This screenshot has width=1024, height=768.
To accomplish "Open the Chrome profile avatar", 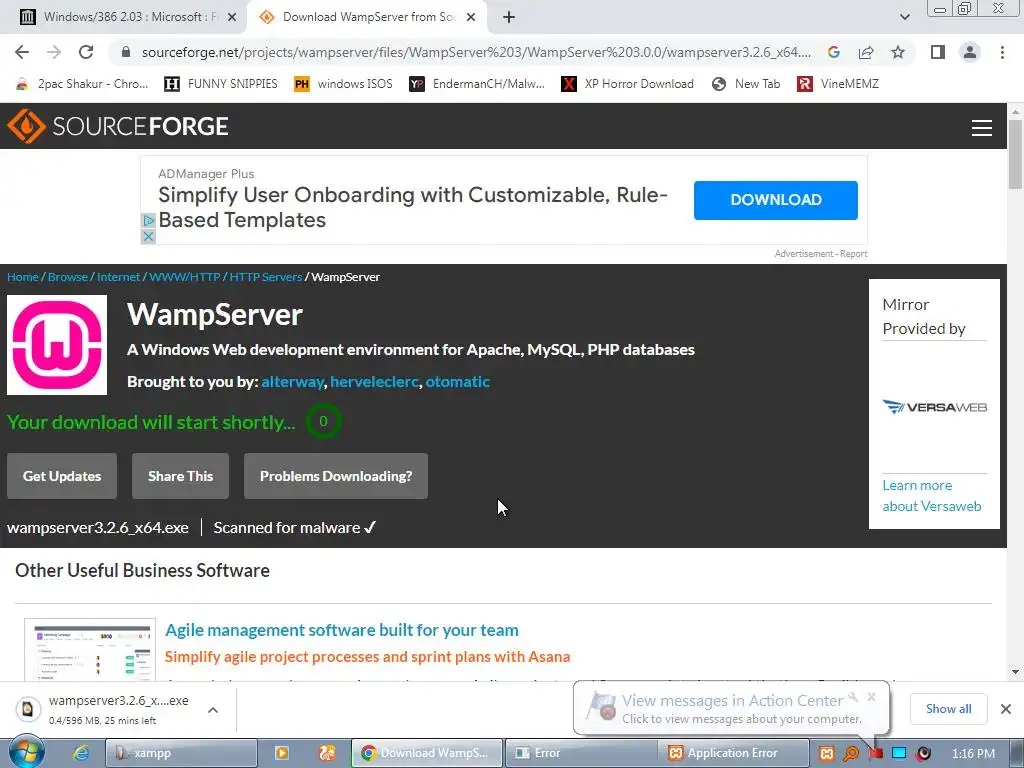I will pos(970,52).
